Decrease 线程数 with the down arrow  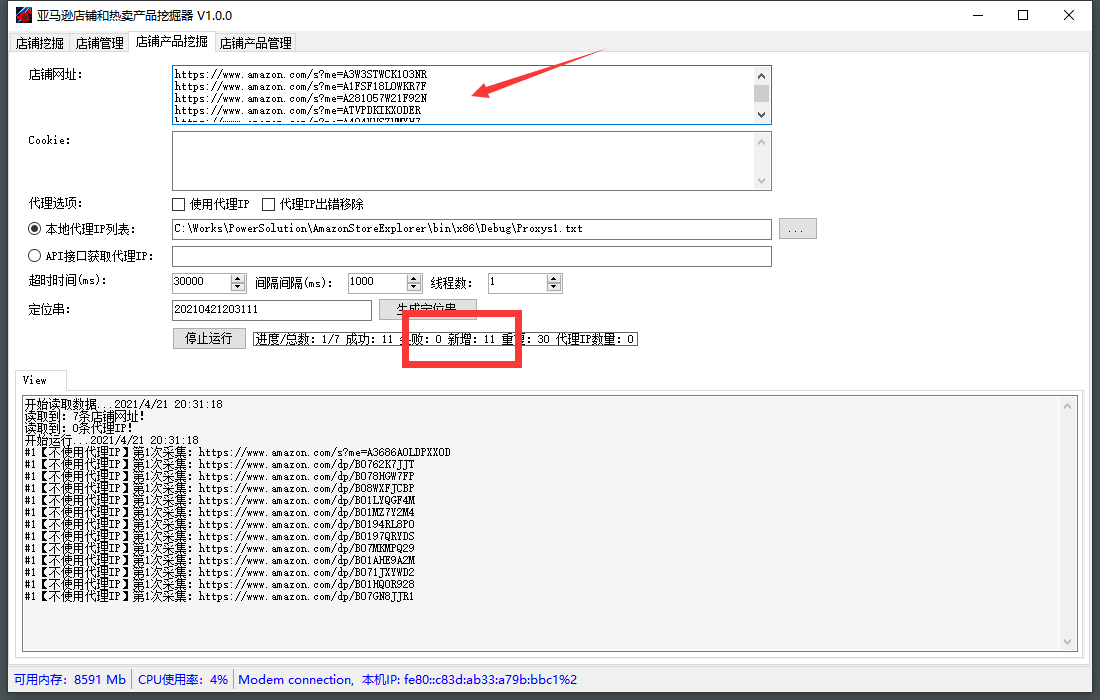554,287
